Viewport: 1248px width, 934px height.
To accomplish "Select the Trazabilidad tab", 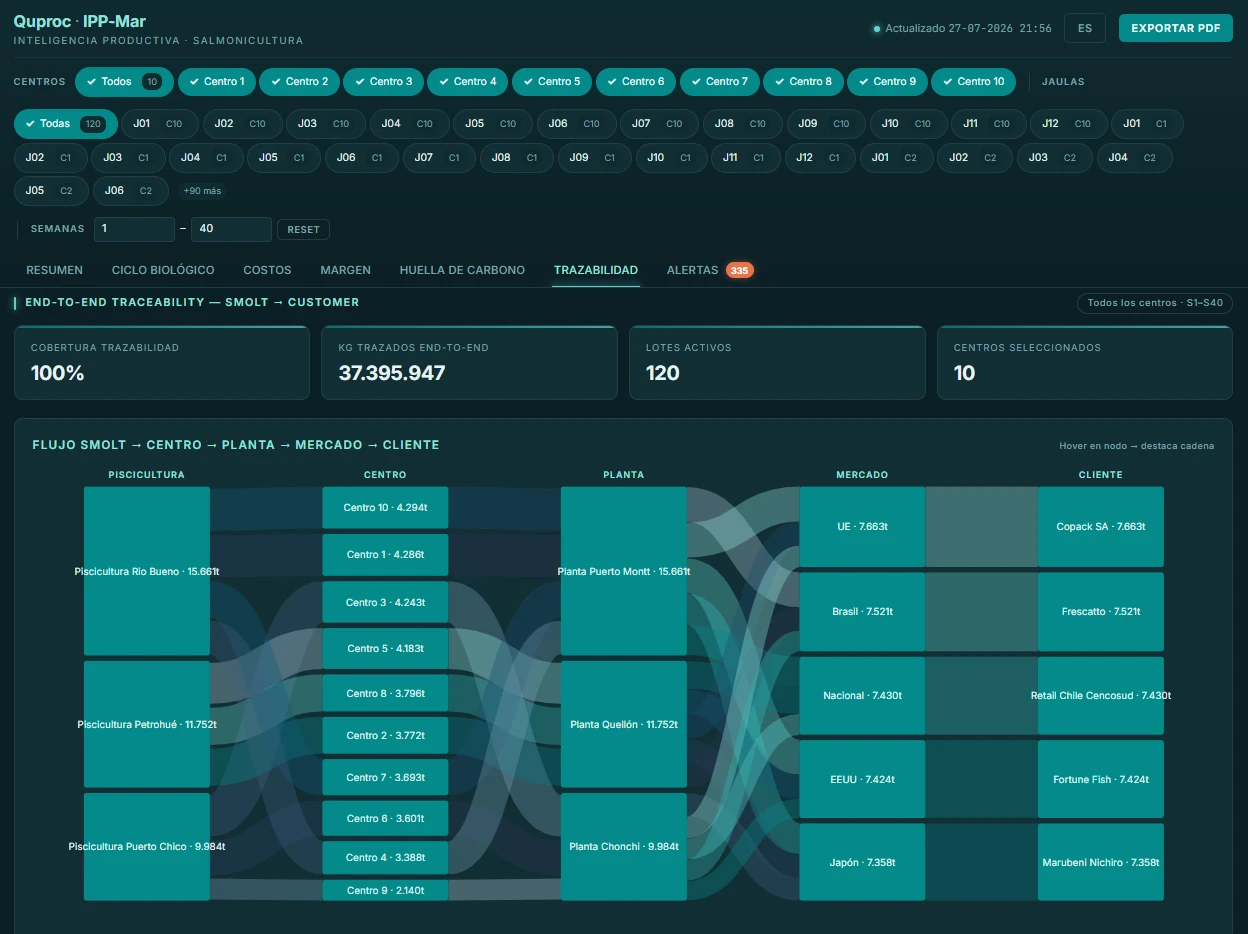I will pos(596,270).
